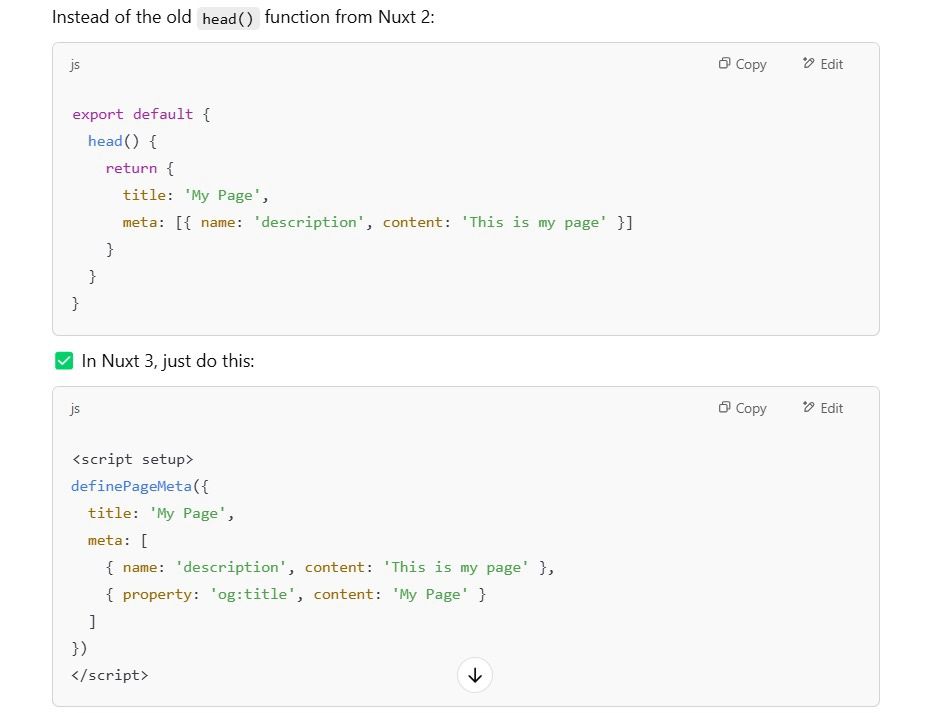930x713 pixels.
Task: Copy the Nuxt 2 head() code block
Action: pyautogui.click(x=743, y=64)
